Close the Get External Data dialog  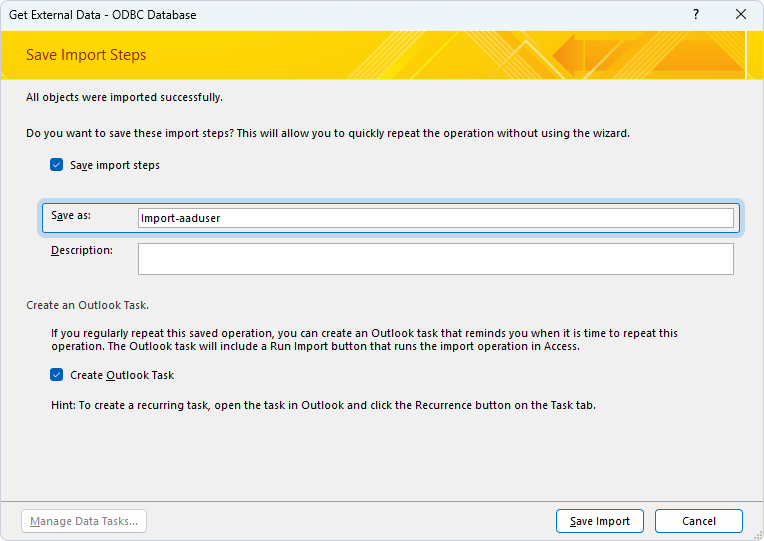point(741,15)
